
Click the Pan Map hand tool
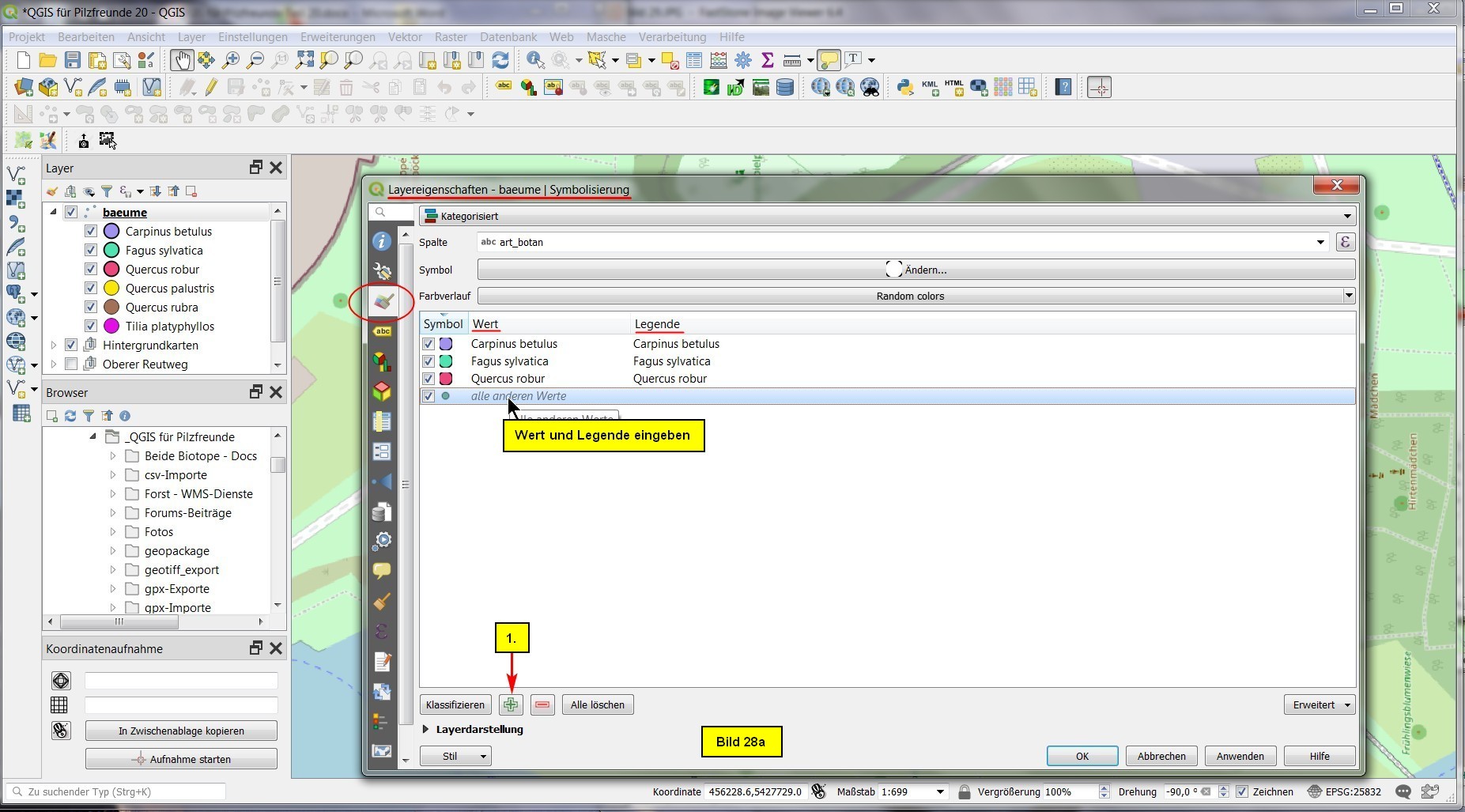click(181, 60)
